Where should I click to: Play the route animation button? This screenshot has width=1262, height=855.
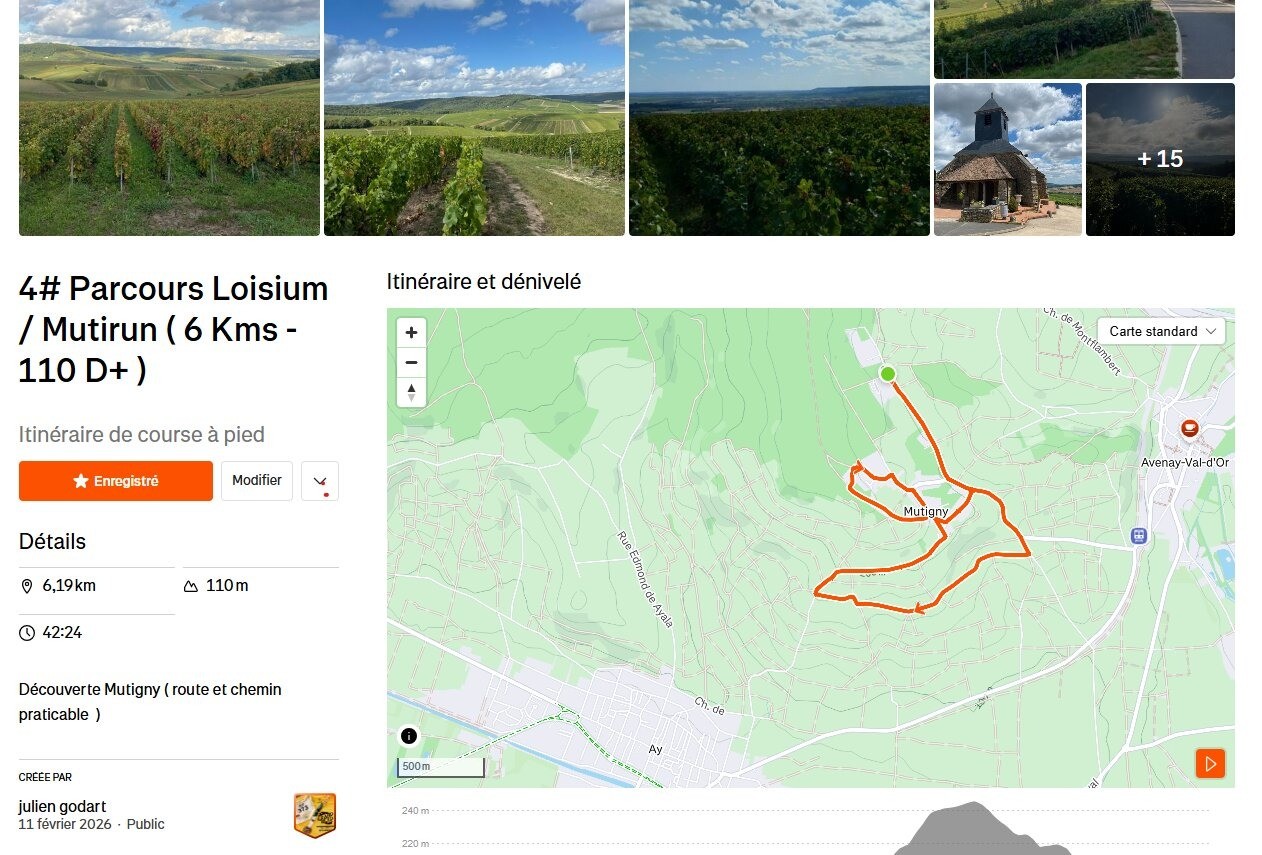[1210, 764]
